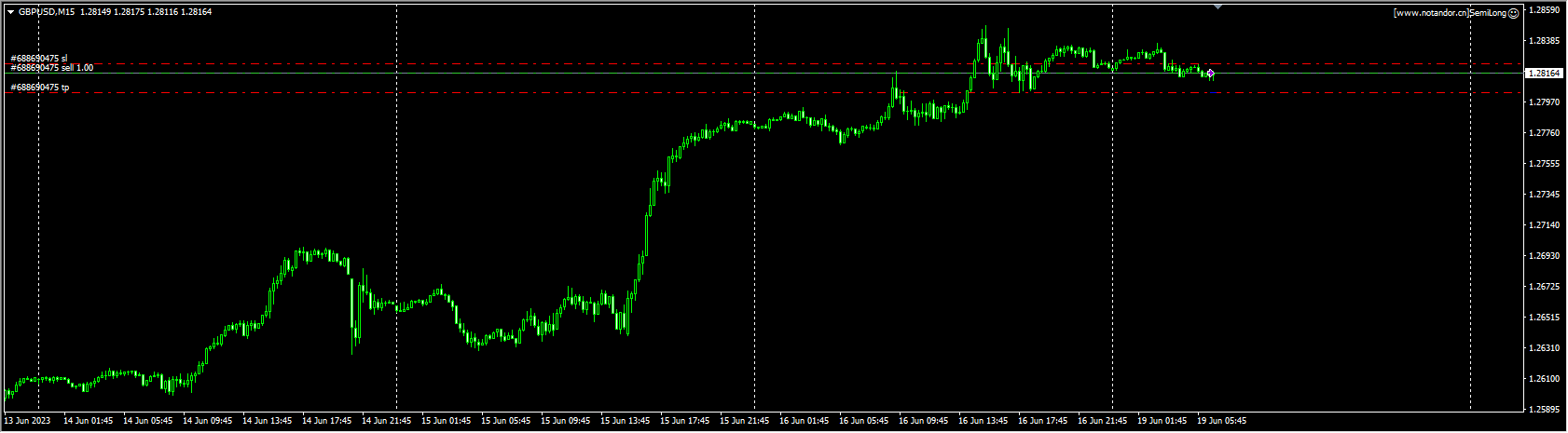This screenshot has height=433, width=1568.
Task: Click the 1.26515 price scale value
Action: [1545, 318]
